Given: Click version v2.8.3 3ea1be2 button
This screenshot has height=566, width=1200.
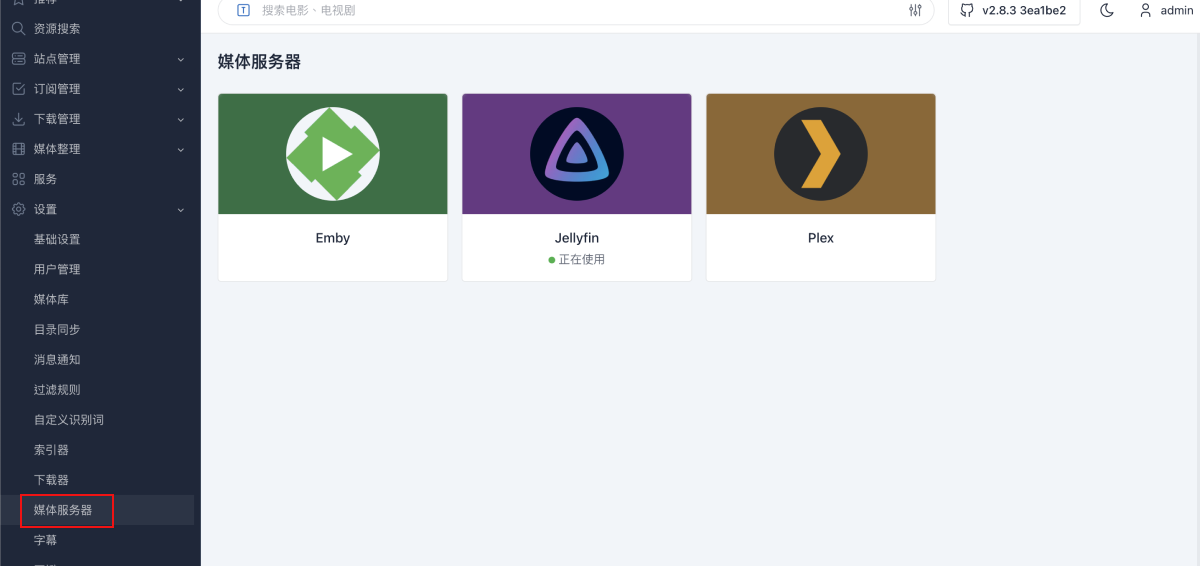Looking at the screenshot, I should click(1014, 10).
